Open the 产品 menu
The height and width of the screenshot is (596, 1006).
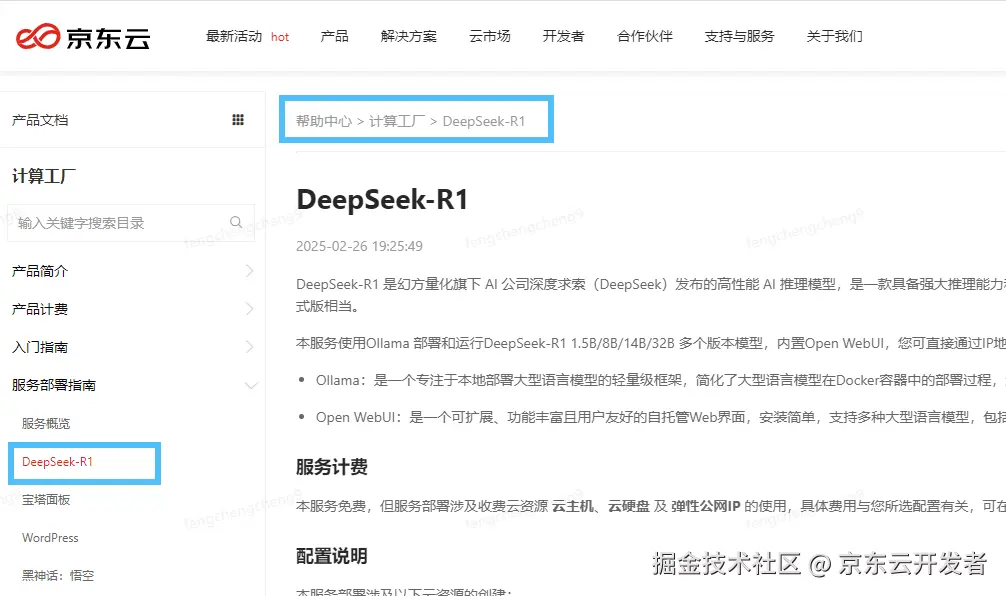coord(334,36)
